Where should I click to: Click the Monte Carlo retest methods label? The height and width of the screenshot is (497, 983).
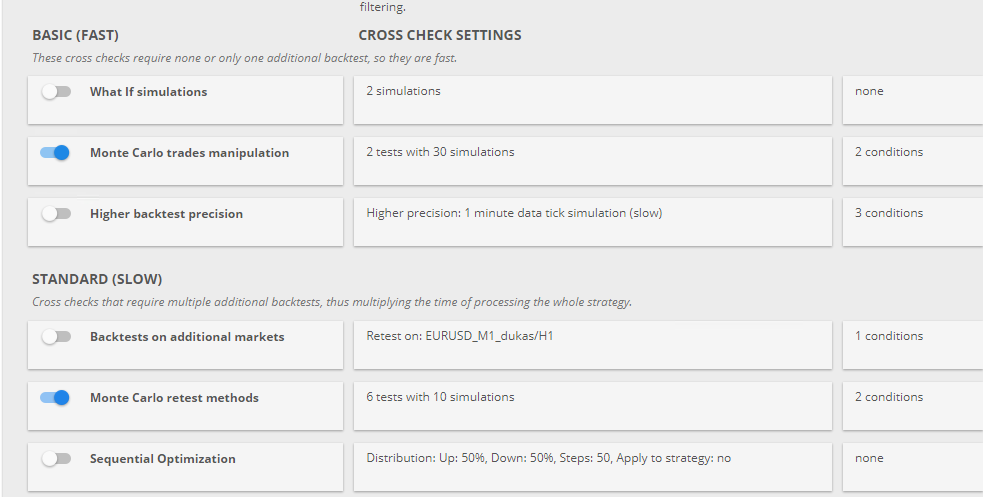point(174,398)
